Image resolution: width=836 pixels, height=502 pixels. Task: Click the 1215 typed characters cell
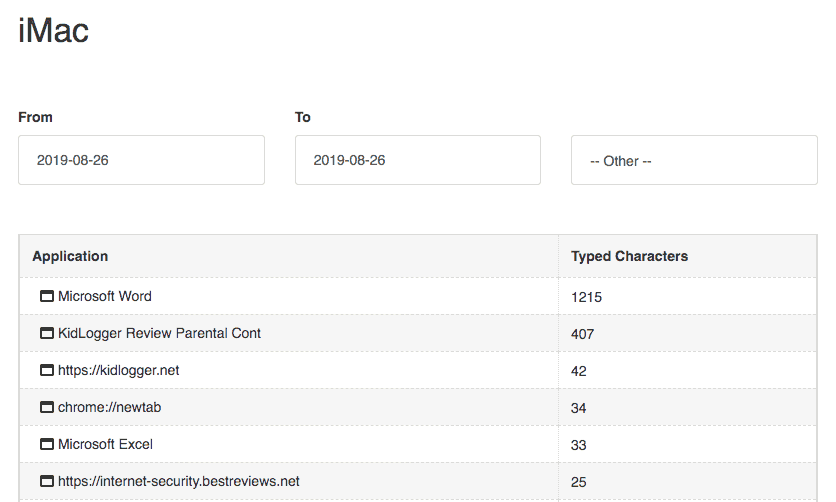pyautogui.click(x=586, y=297)
